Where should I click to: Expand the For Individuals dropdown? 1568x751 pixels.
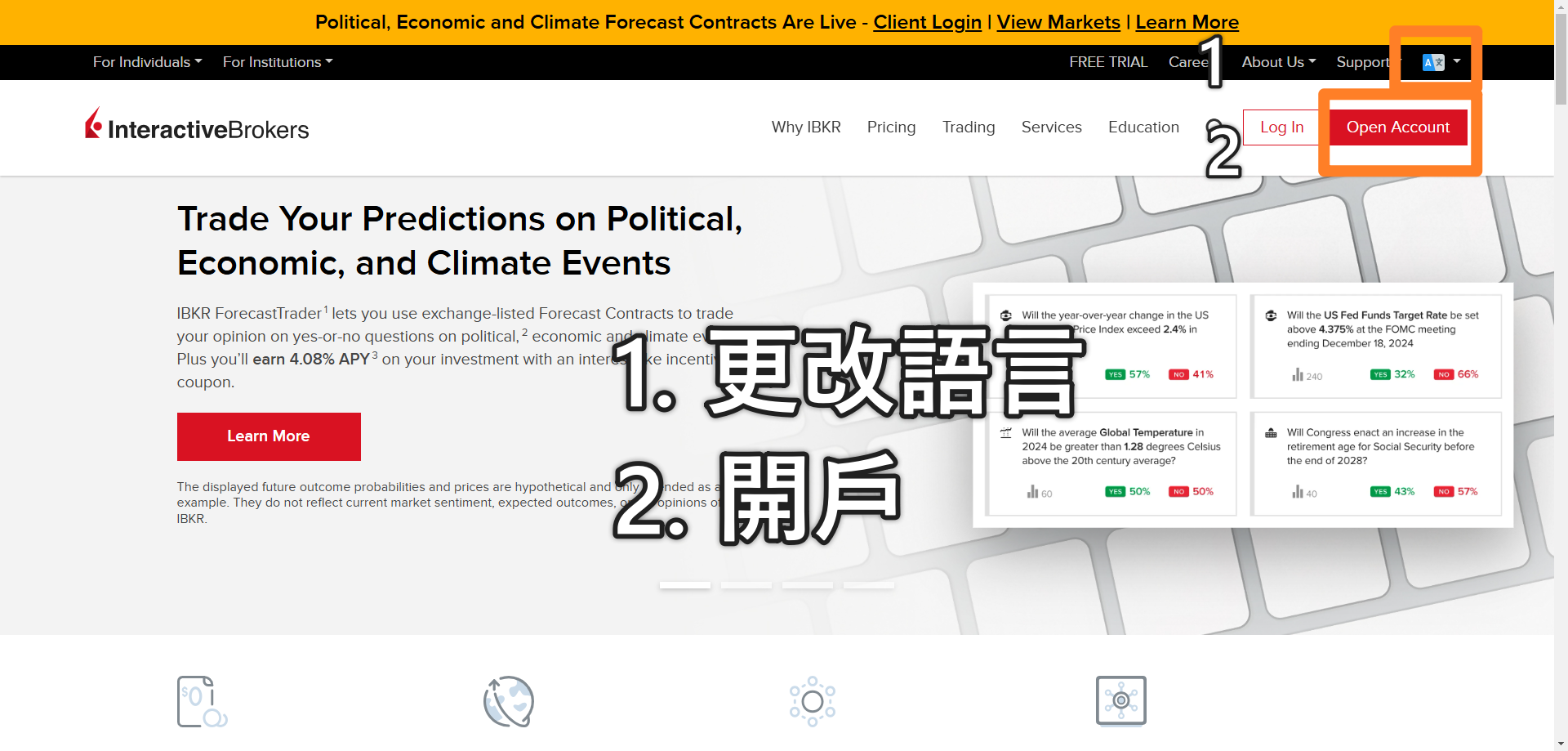click(147, 62)
